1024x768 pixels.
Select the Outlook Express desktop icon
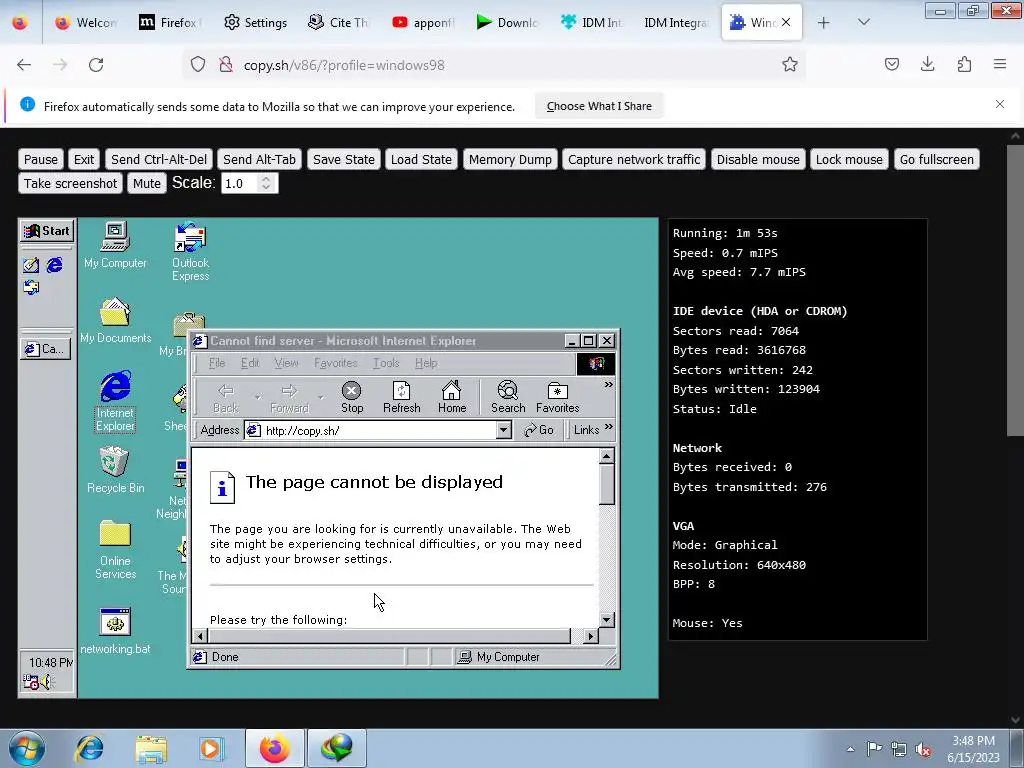190,251
